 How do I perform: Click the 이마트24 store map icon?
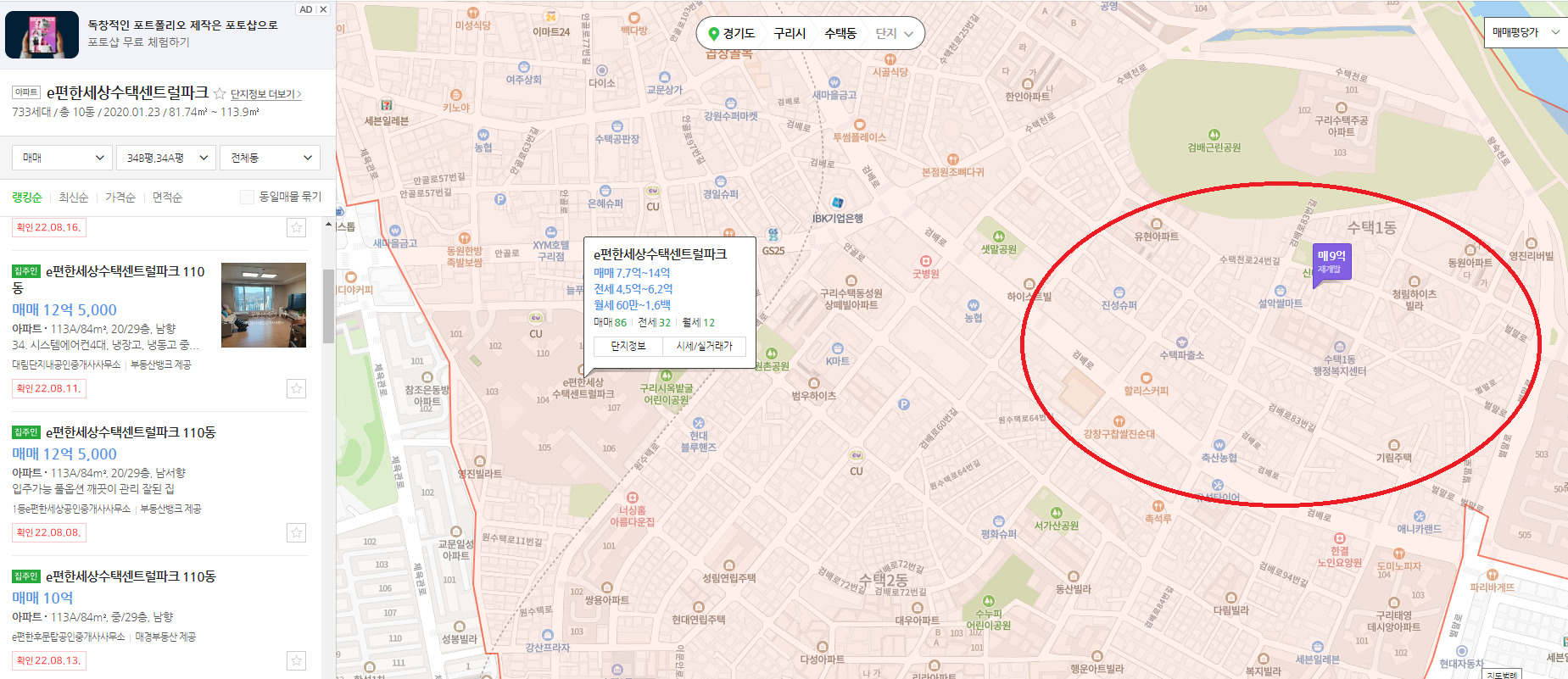click(x=551, y=17)
